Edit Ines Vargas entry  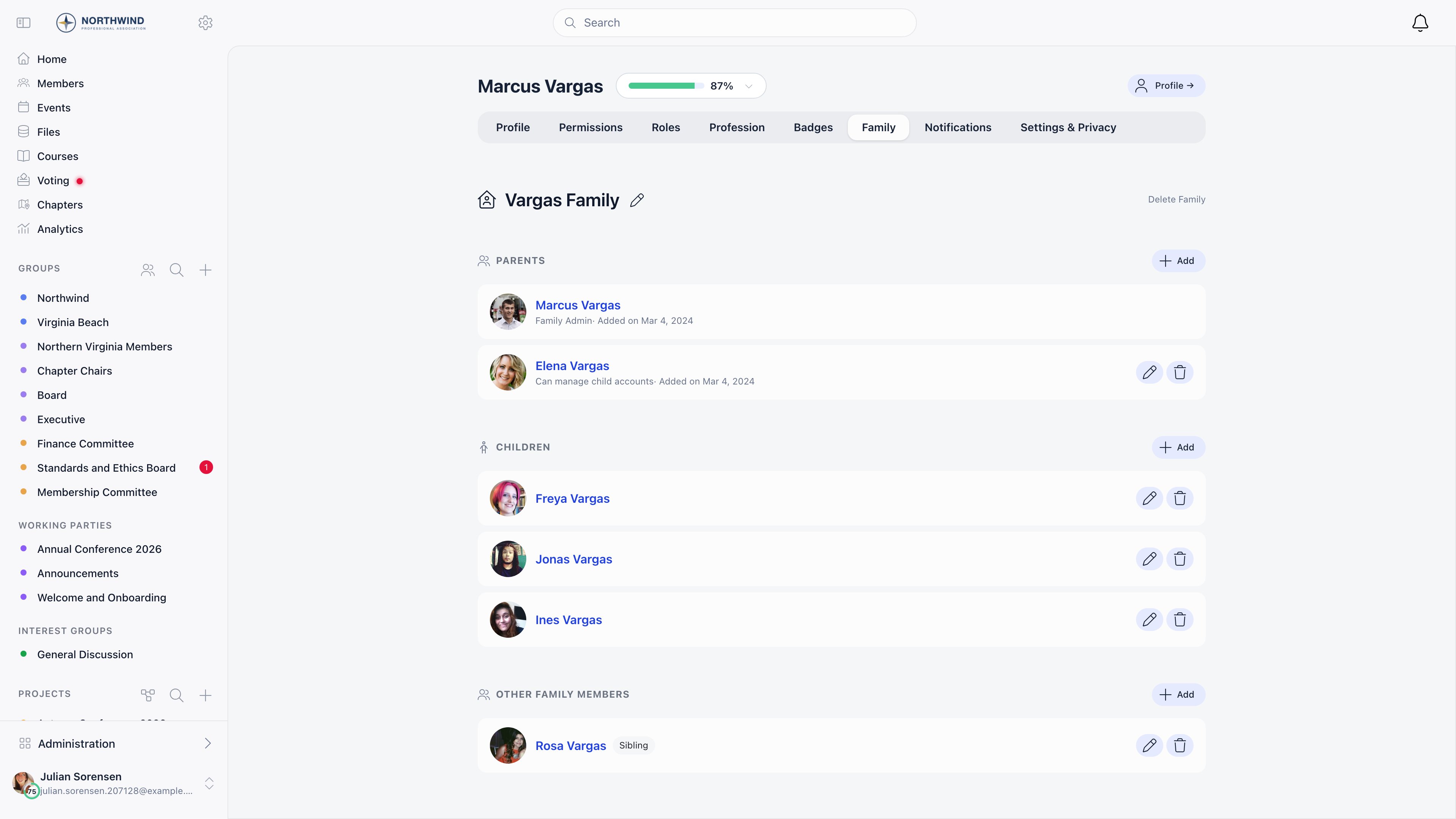tap(1149, 620)
